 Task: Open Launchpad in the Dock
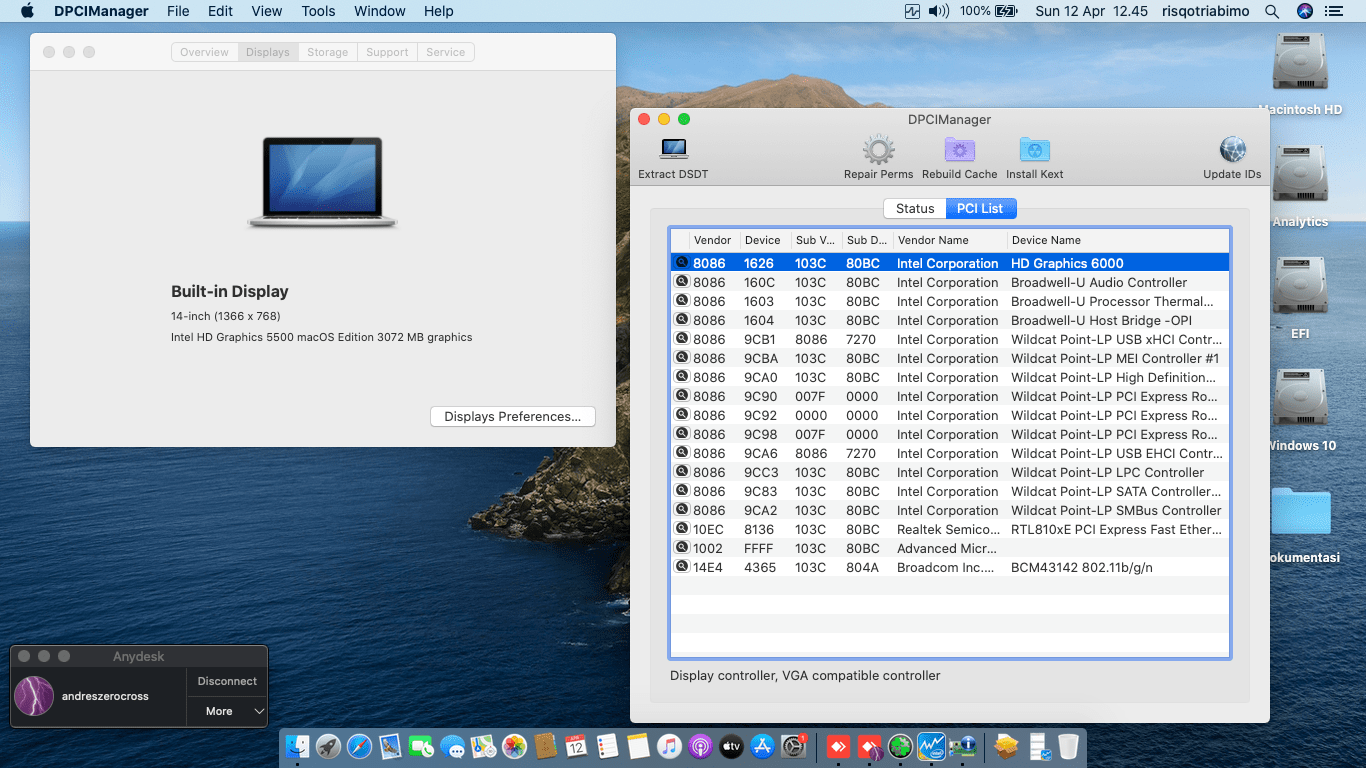(328, 746)
